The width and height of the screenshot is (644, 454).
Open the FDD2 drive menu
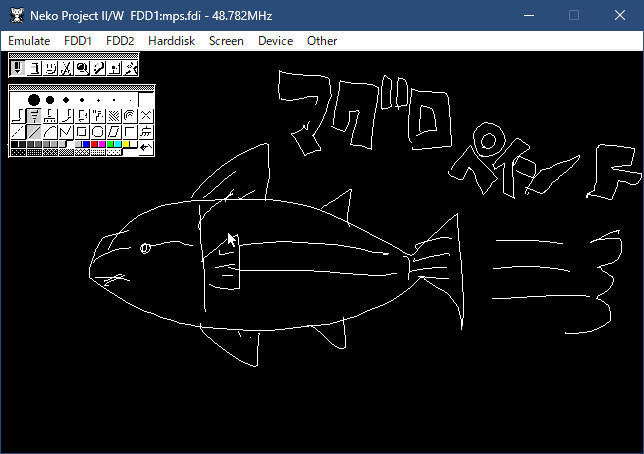tap(119, 41)
